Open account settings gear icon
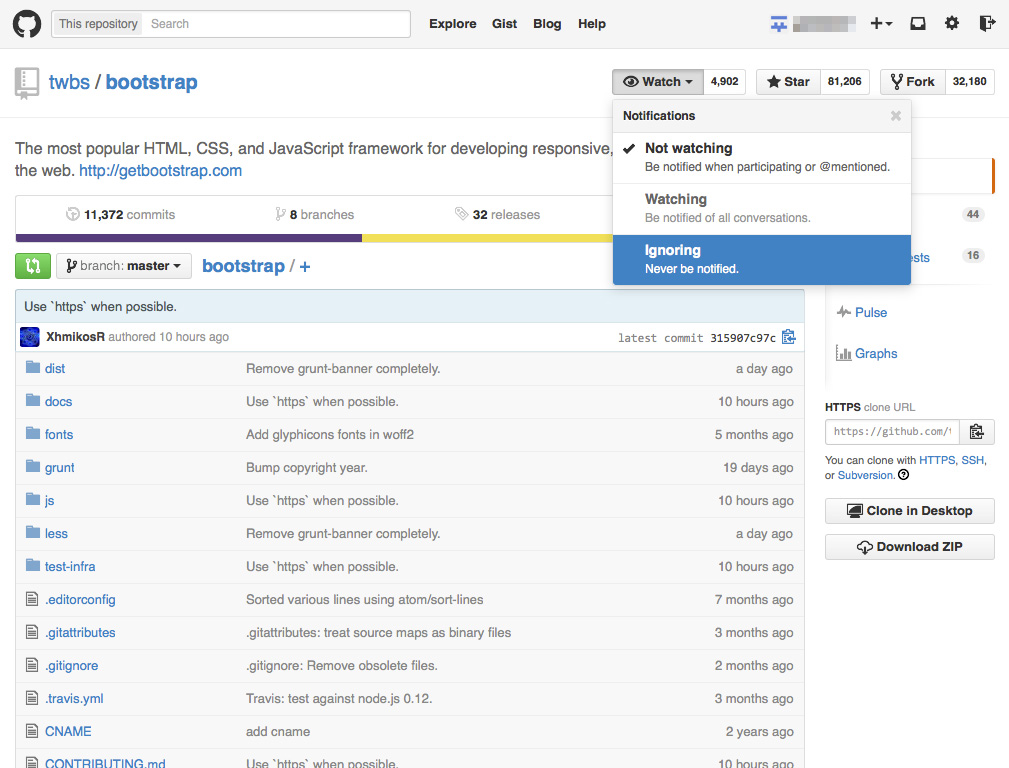Viewport: 1009px width, 768px height. point(952,24)
